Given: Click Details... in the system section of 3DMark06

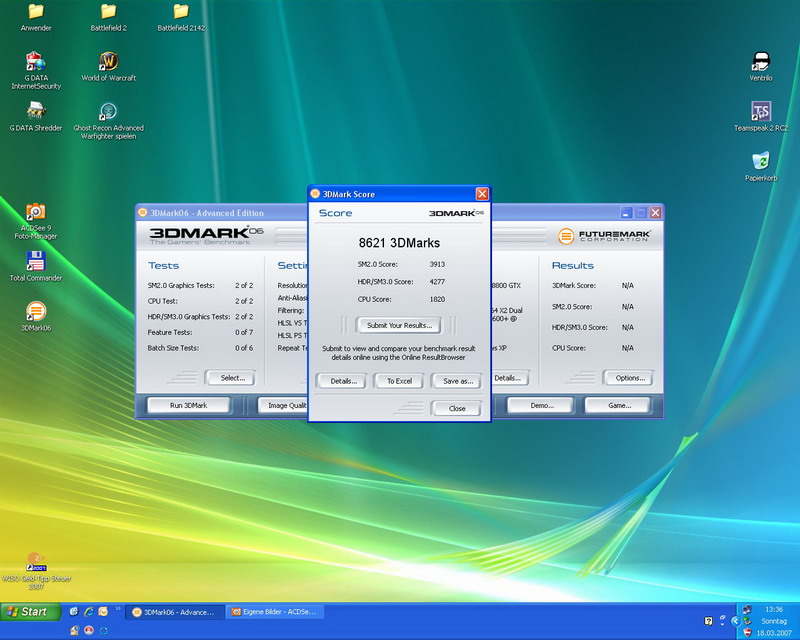Looking at the screenshot, I should (509, 378).
